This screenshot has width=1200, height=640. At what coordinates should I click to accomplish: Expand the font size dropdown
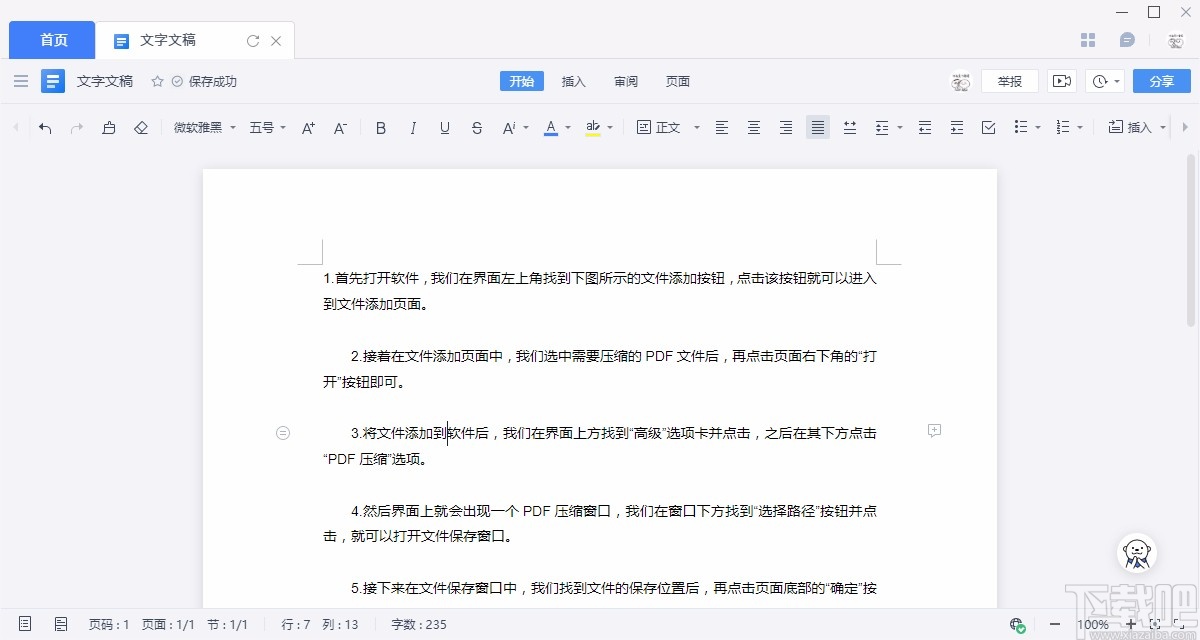(x=281, y=127)
